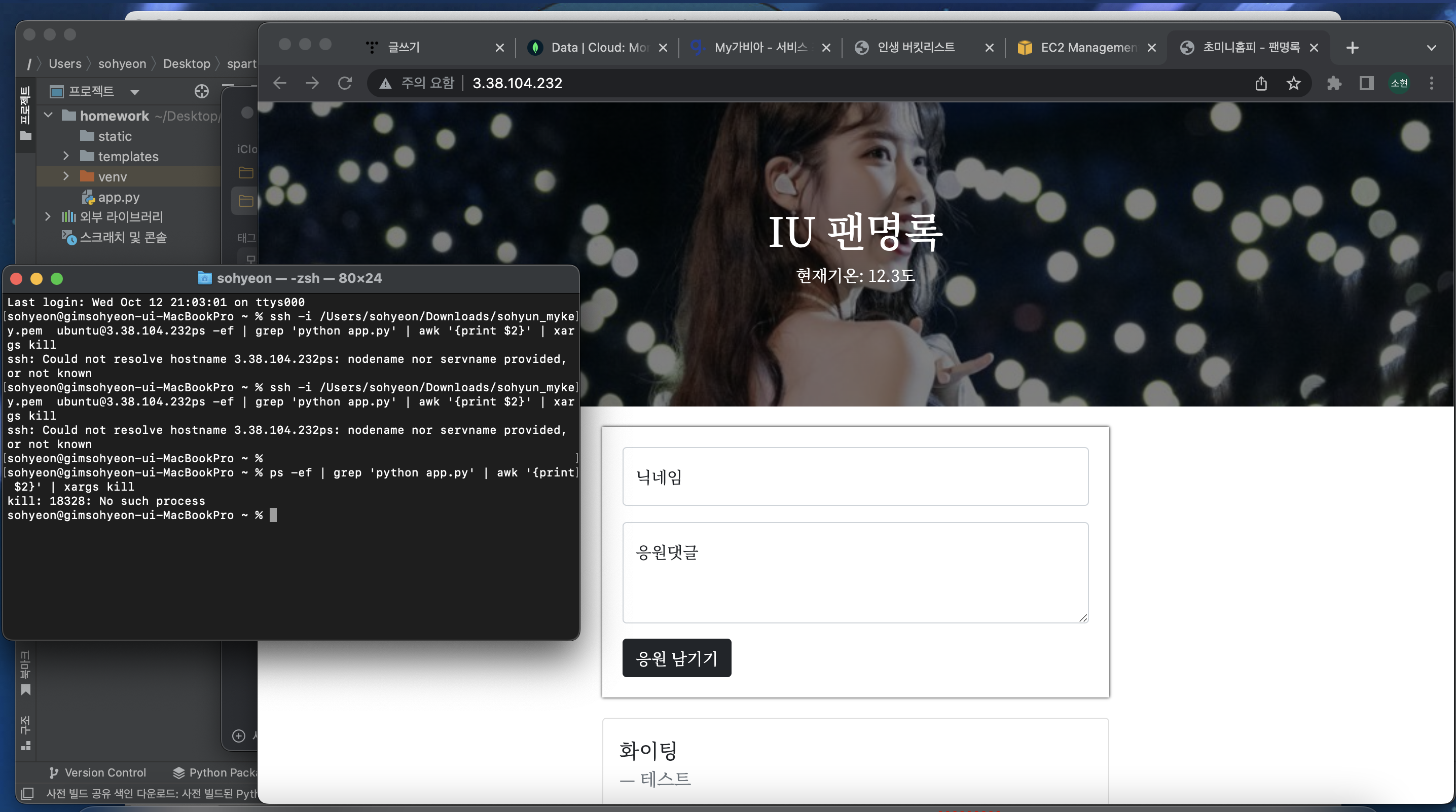Close the 인생 버킷리스트 tab
Image resolution: width=1456 pixels, height=812 pixels.
(x=989, y=48)
